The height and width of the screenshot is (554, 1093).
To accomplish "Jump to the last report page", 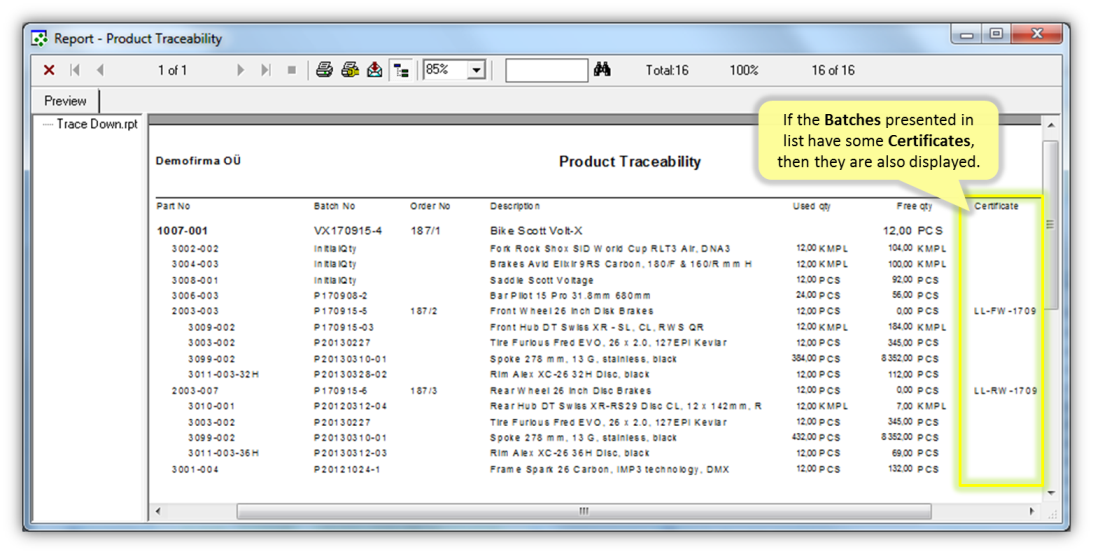I will coord(265,70).
